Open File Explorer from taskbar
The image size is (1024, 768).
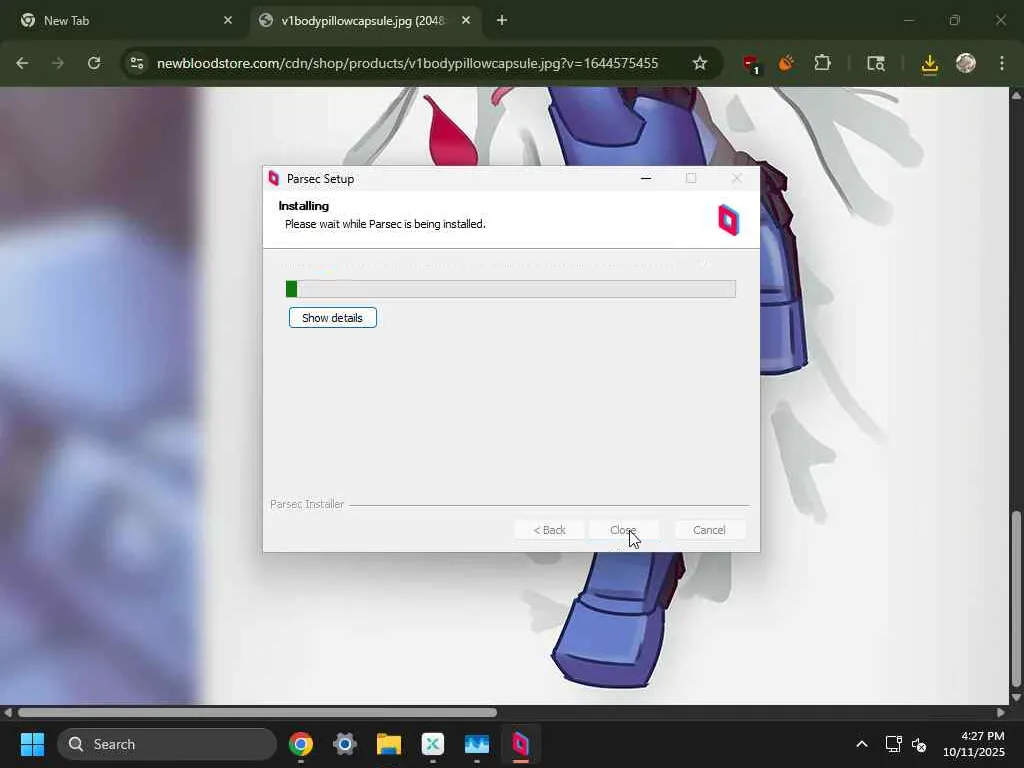pyautogui.click(x=389, y=744)
